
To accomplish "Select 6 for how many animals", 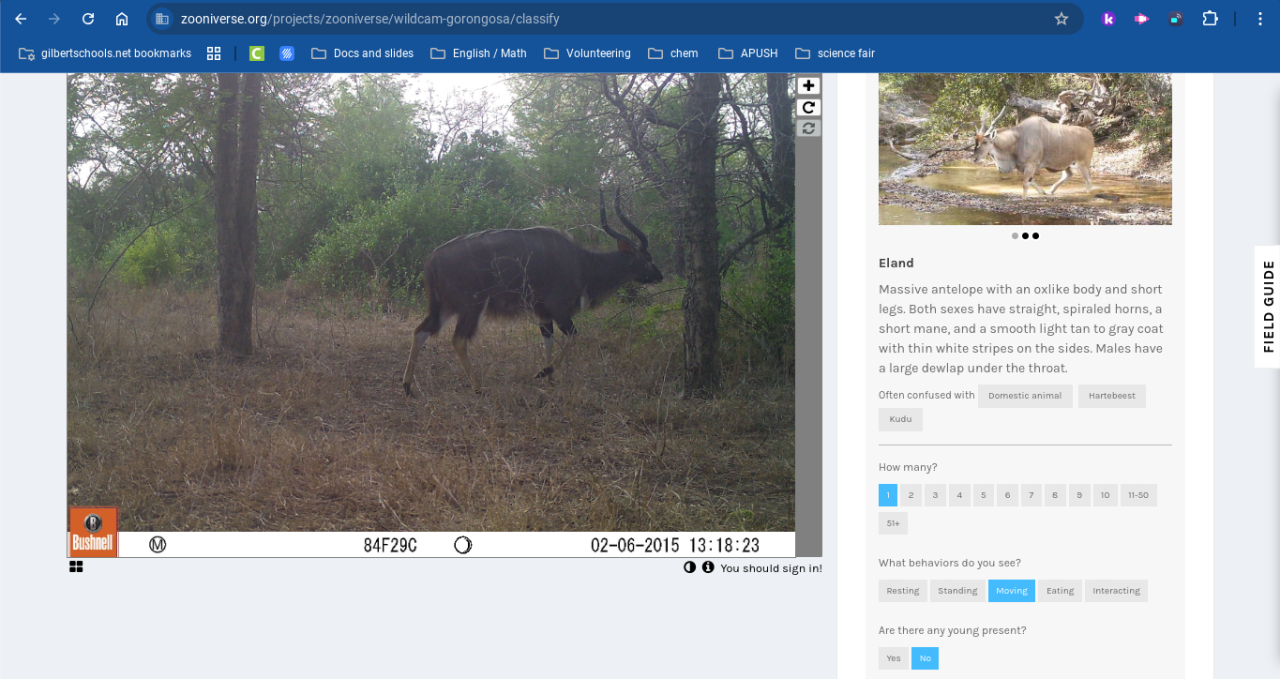I will coord(1008,495).
